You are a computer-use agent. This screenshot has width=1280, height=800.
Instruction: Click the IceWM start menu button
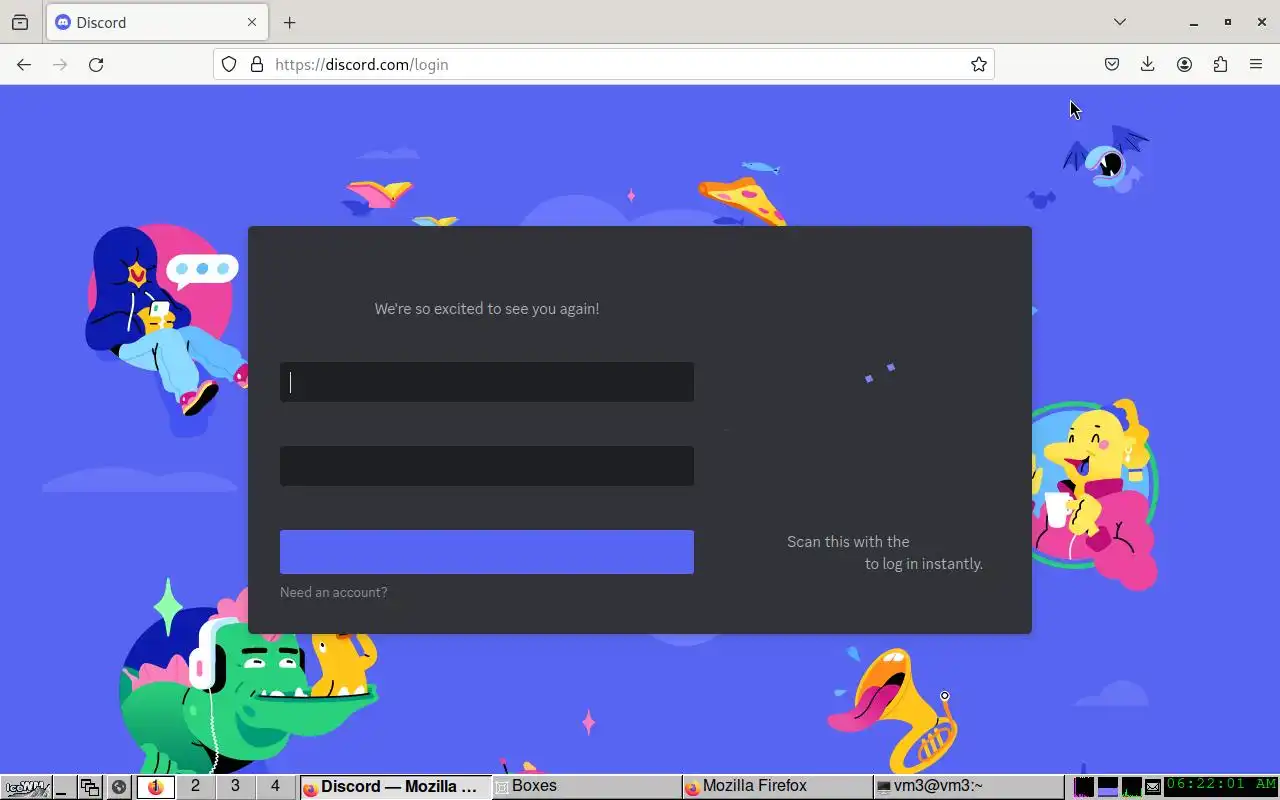pos(25,787)
